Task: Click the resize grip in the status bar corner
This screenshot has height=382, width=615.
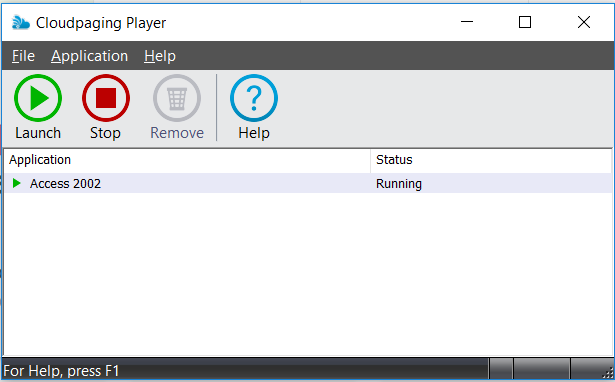Action: 607,372
